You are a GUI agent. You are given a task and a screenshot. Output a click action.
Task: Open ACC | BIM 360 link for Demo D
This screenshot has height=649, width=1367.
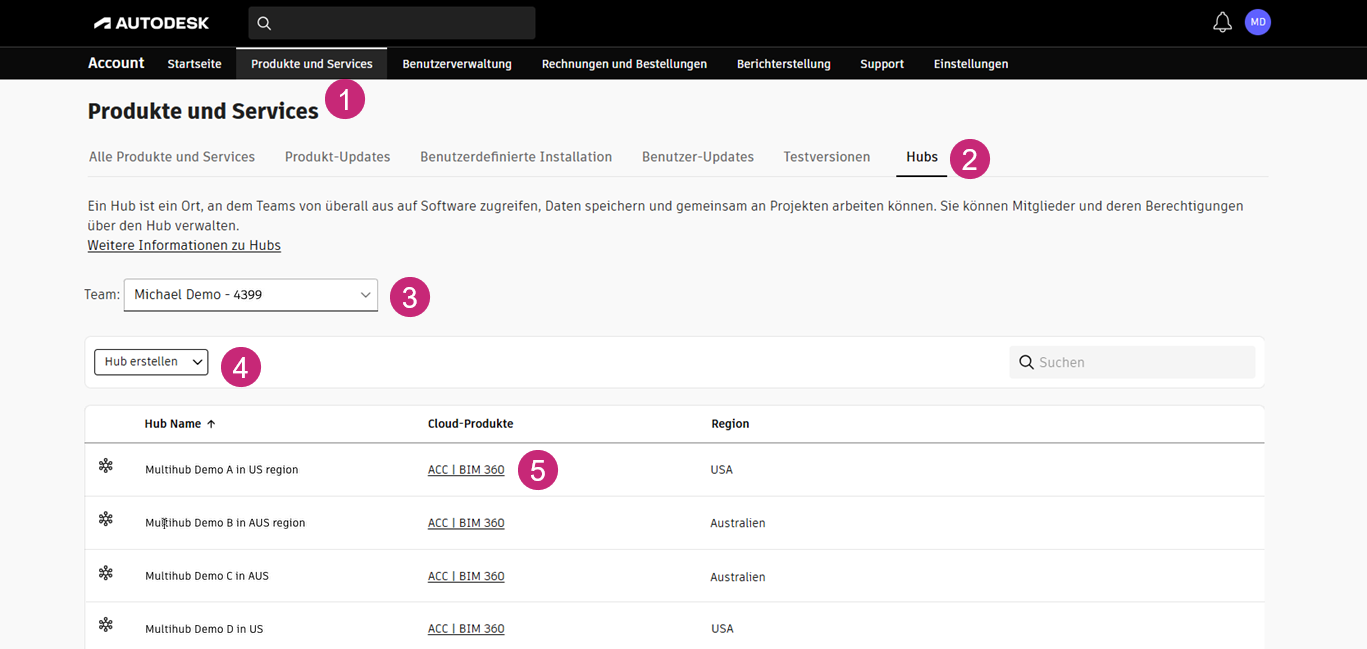tap(466, 629)
